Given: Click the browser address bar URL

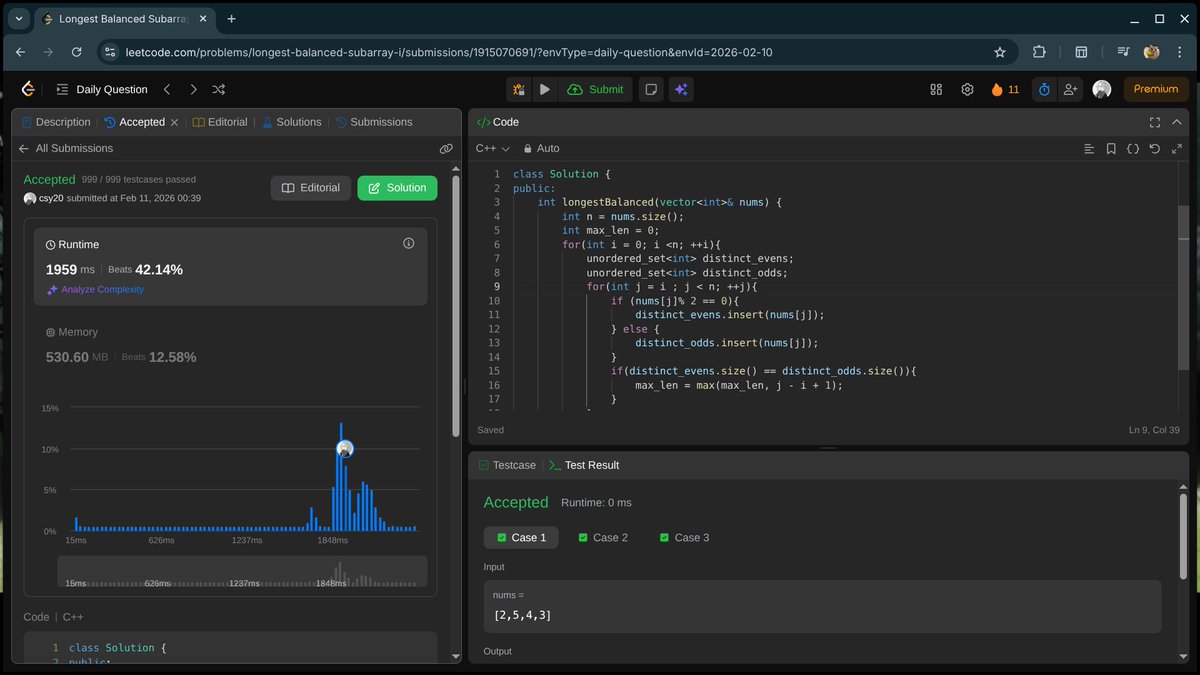Looking at the screenshot, I should point(449,52).
